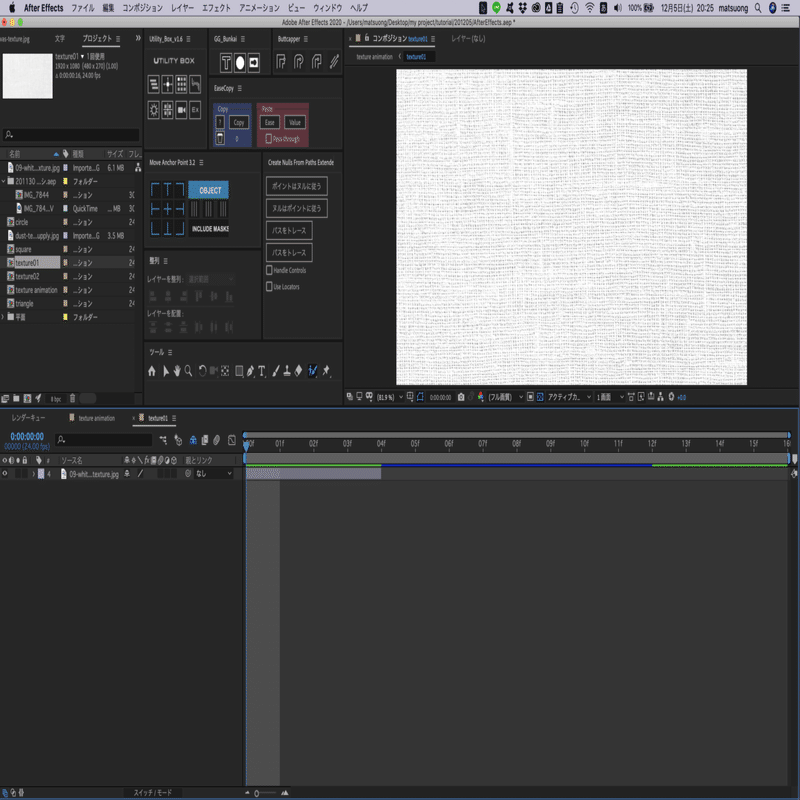Toggle transparency grid in viewer
This screenshot has width=800, height=800.
(540, 397)
